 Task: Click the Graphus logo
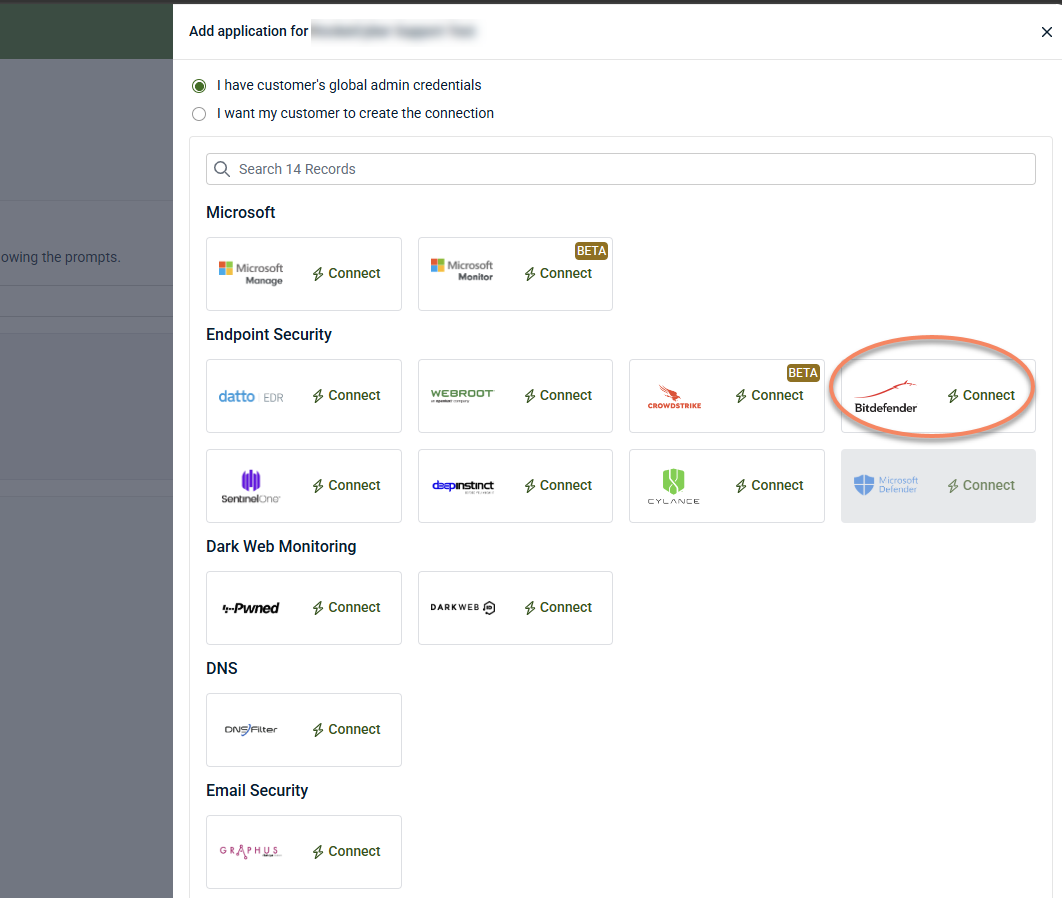[x=250, y=851]
